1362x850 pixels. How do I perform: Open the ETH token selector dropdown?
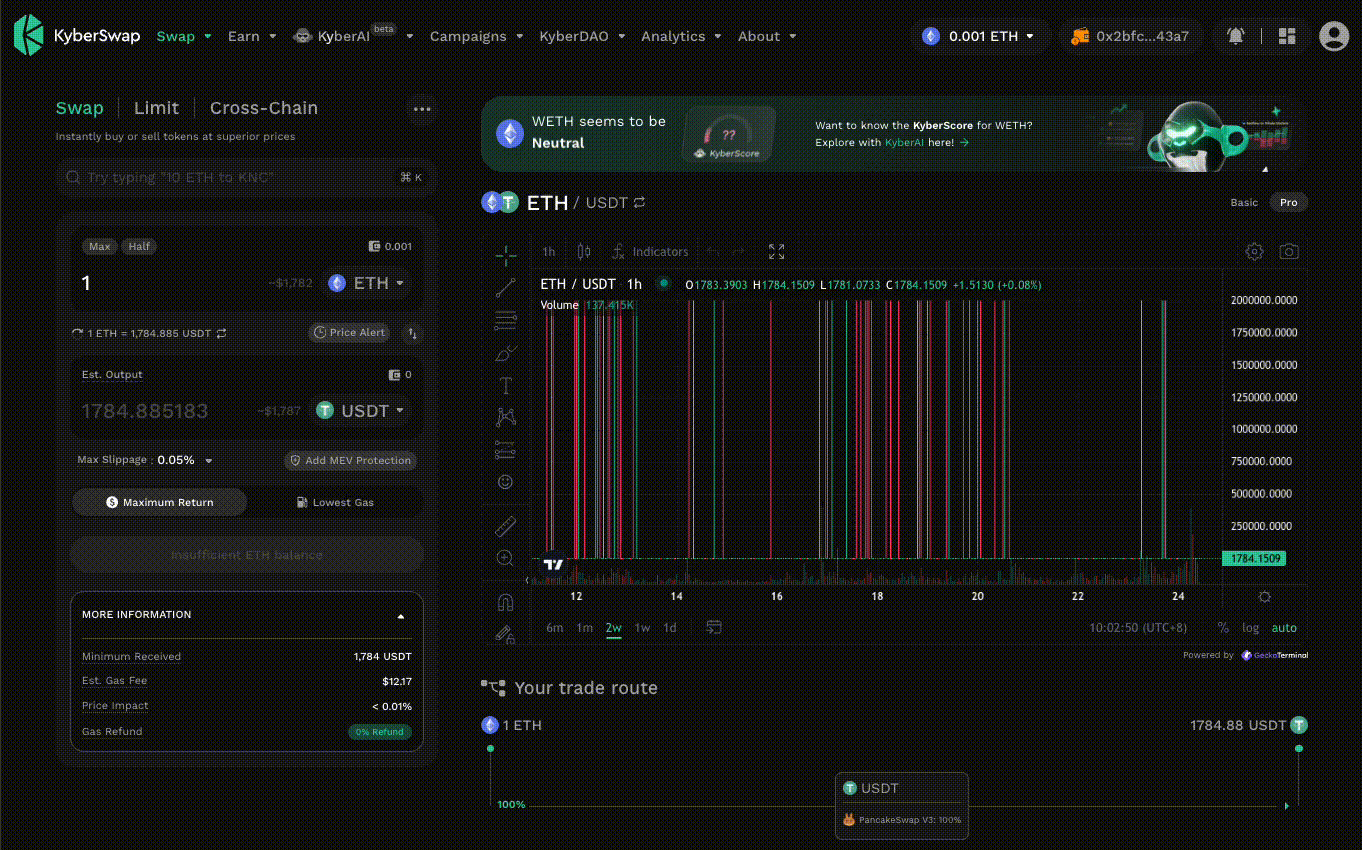[367, 283]
